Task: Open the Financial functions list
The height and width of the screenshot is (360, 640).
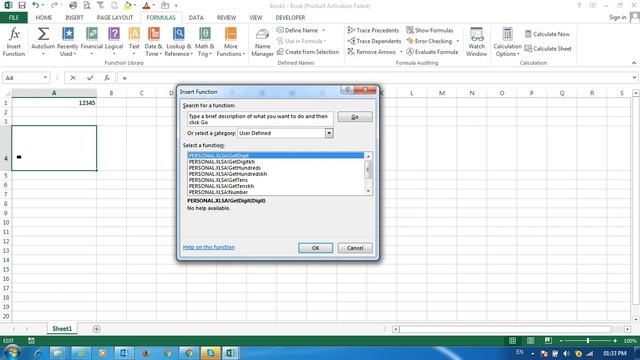Action: pos(91,42)
